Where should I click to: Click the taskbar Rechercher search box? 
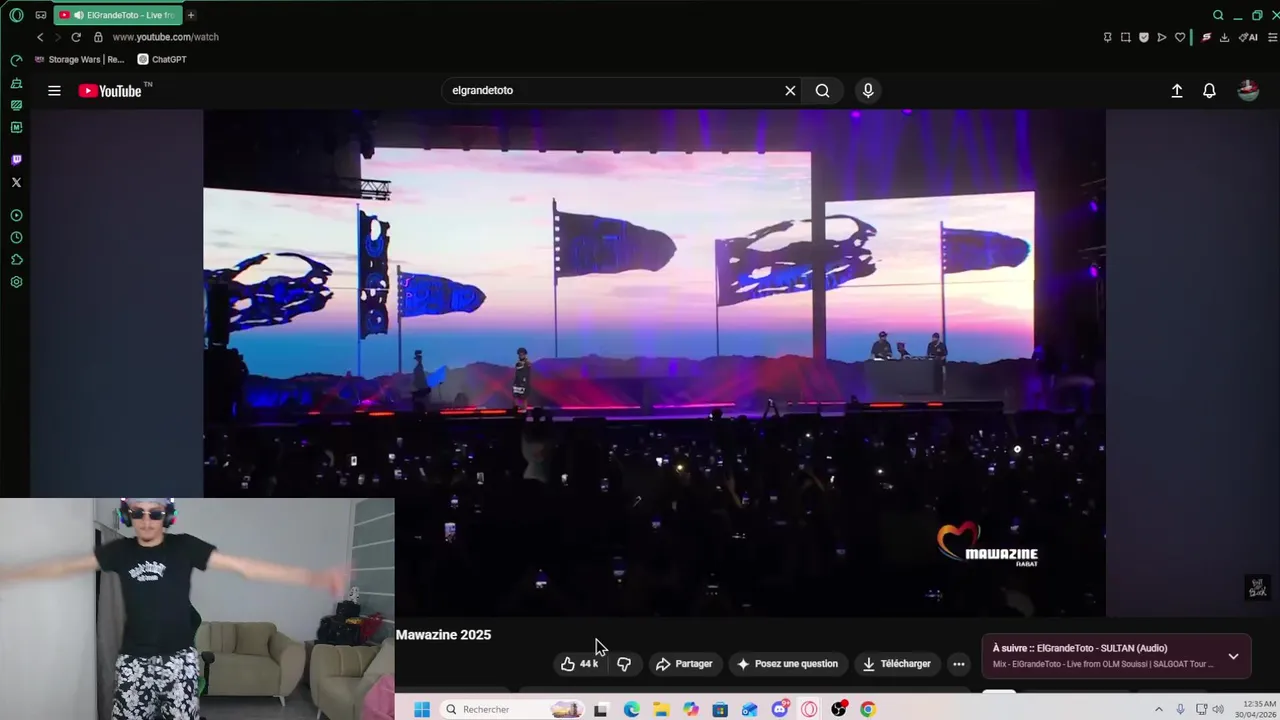coord(512,709)
